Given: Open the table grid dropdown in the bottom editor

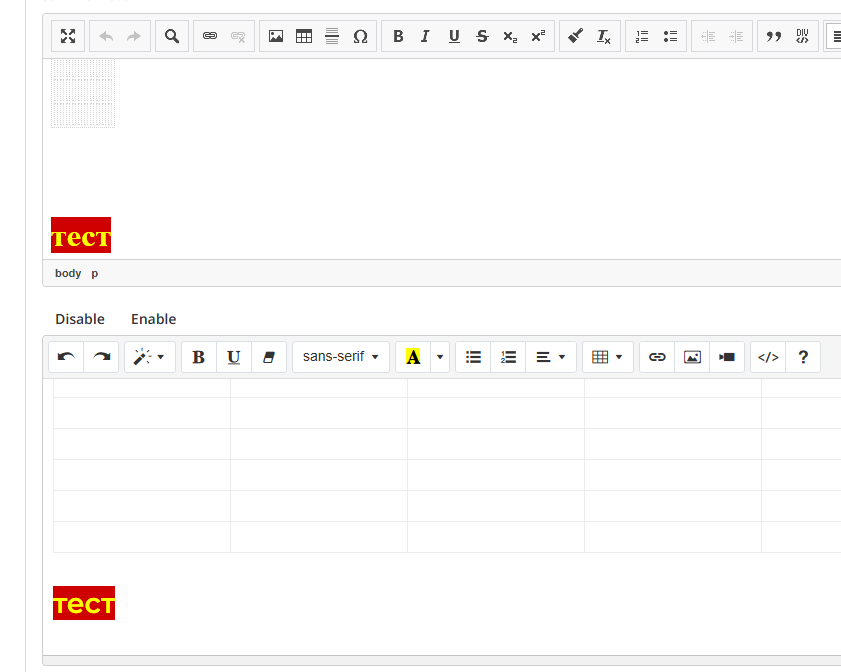Looking at the screenshot, I should (607, 357).
